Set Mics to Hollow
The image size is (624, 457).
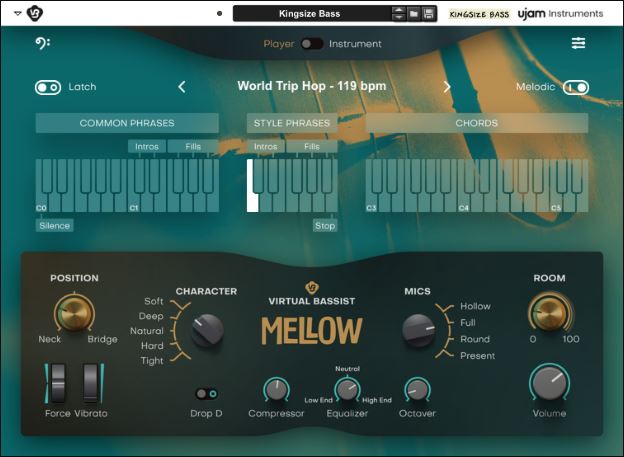coord(475,306)
